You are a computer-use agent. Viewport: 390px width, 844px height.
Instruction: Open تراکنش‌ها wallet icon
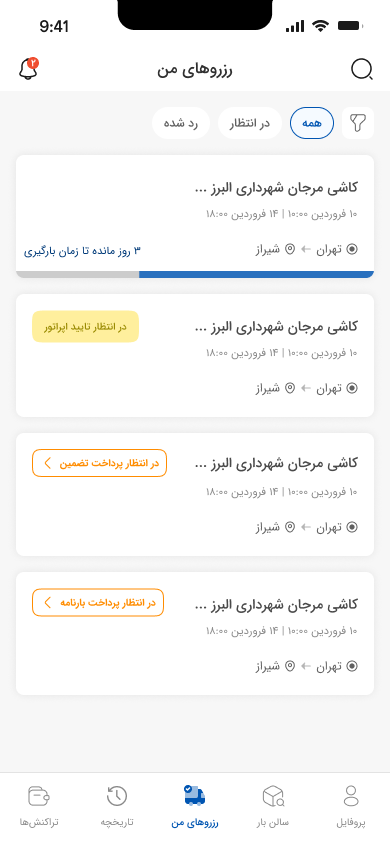click(x=39, y=796)
